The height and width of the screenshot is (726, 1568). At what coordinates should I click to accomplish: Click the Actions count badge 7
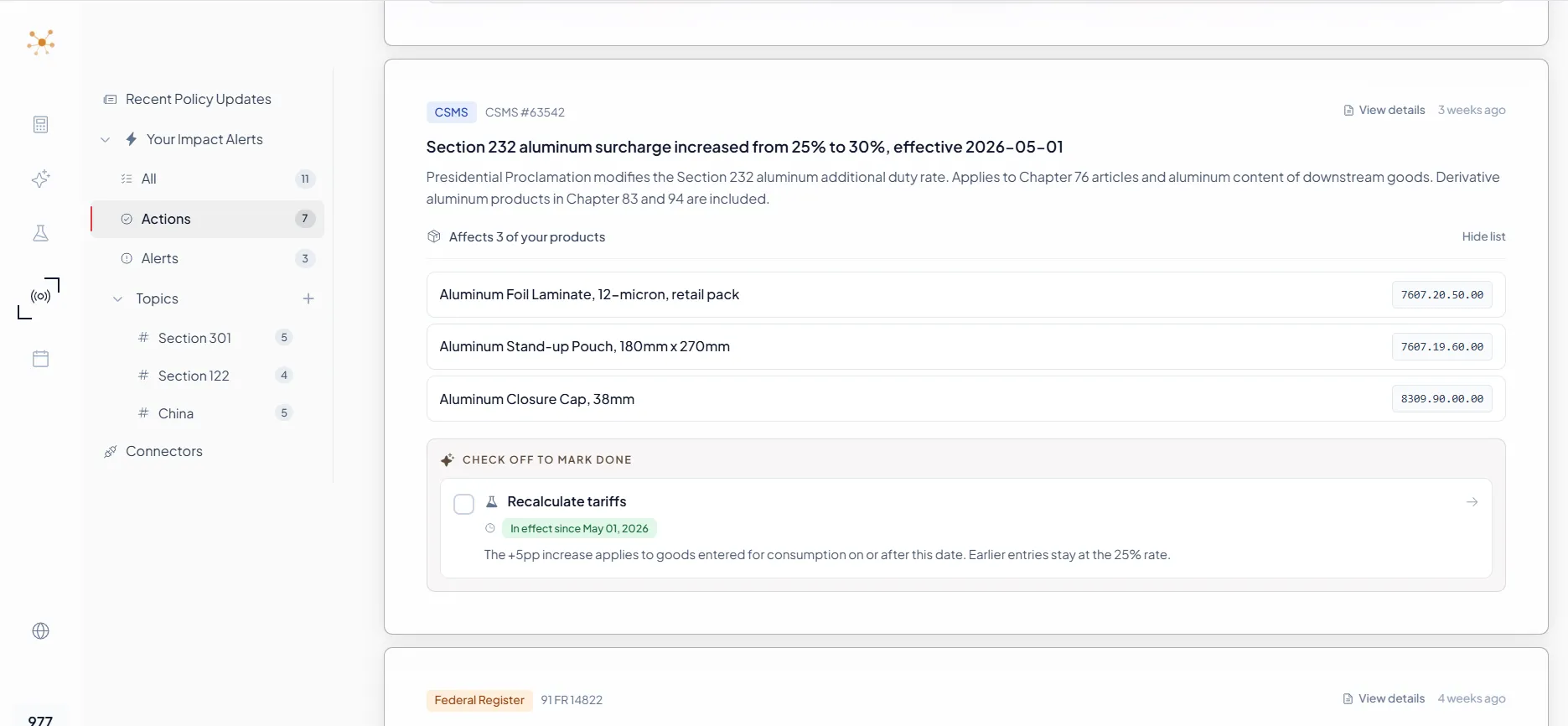305,218
